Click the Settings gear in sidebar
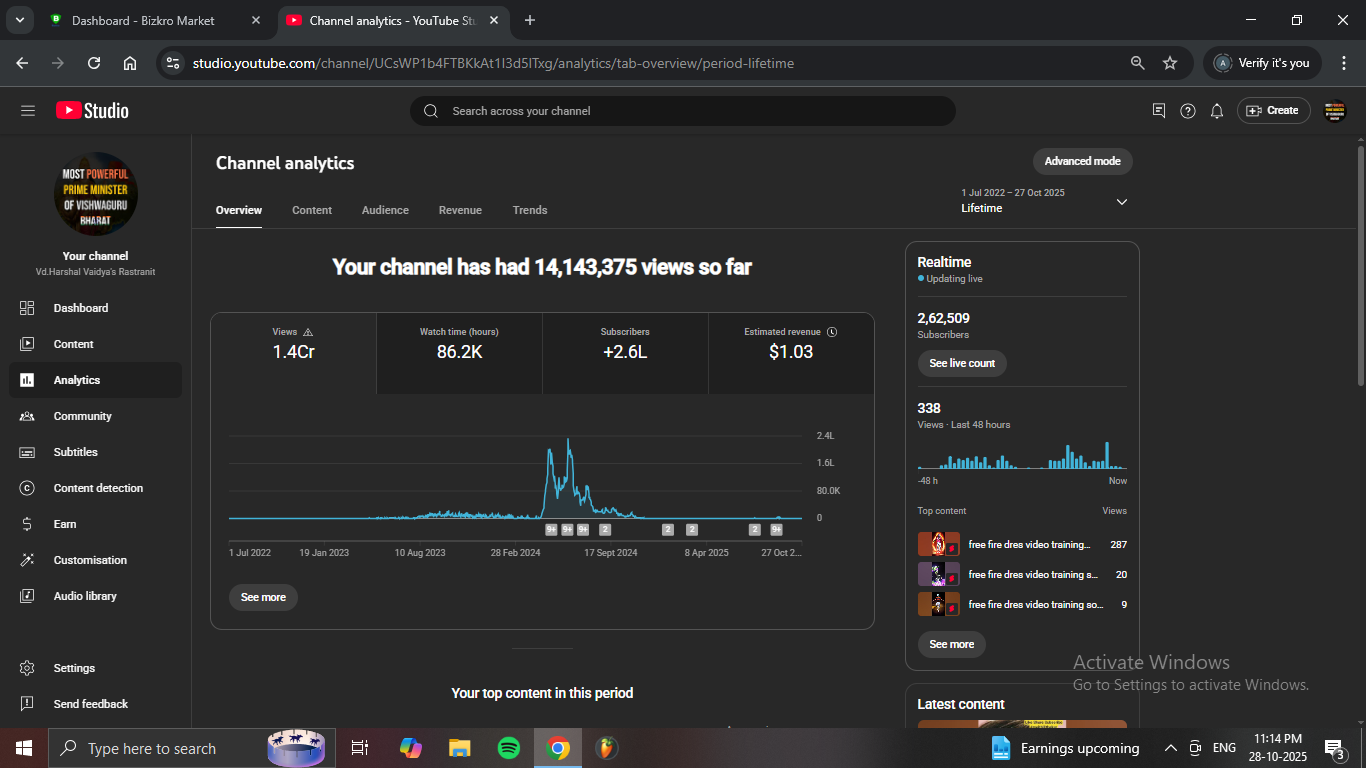 [x=28, y=668]
